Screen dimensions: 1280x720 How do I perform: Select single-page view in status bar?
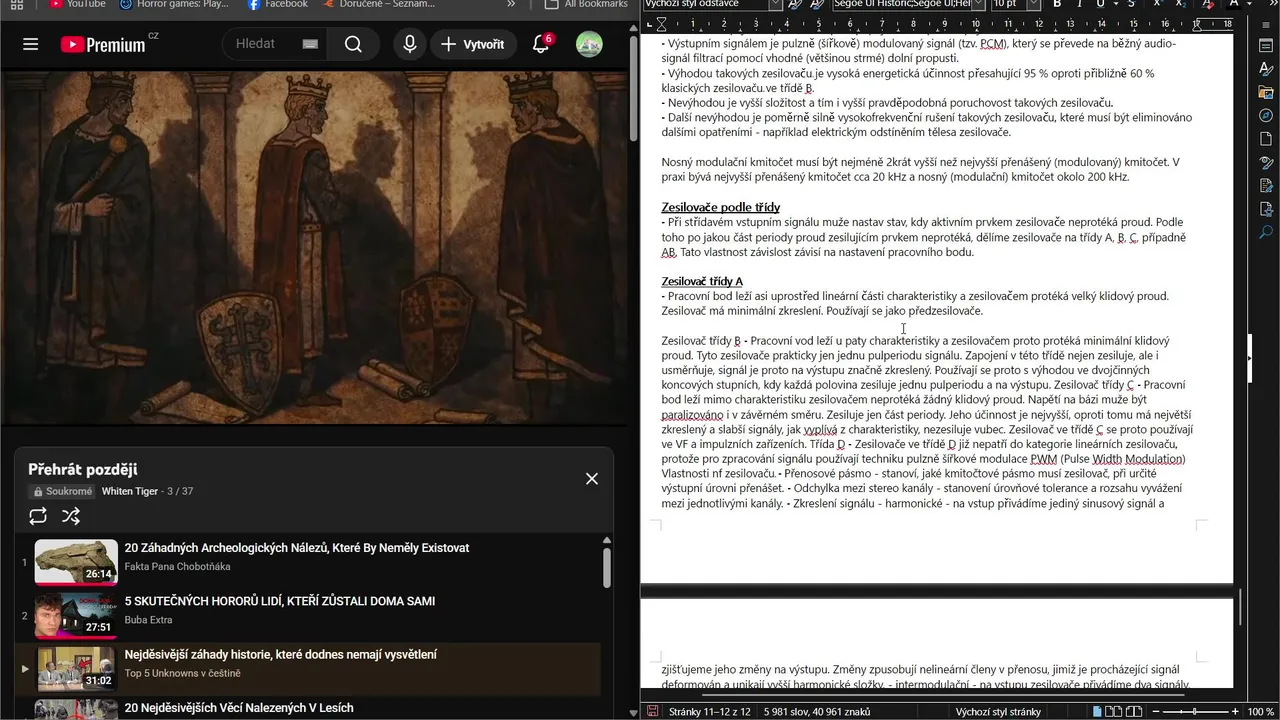pos(1099,711)
